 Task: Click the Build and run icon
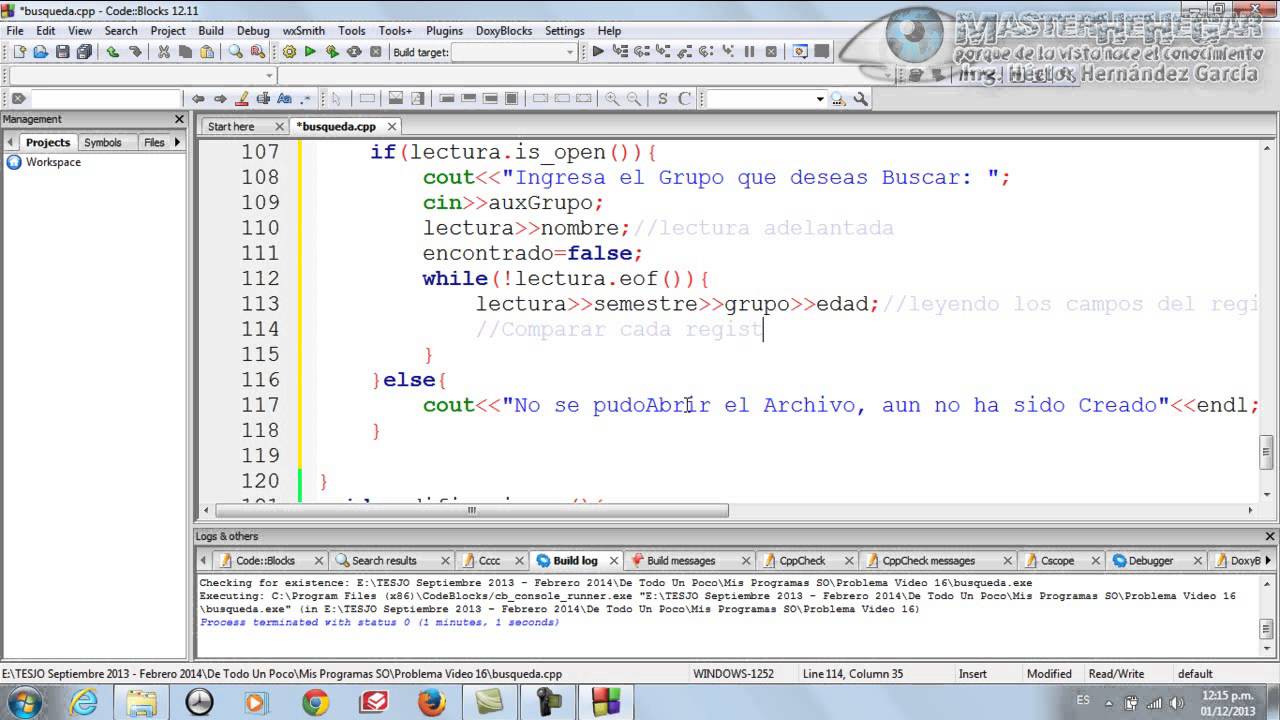332,52
